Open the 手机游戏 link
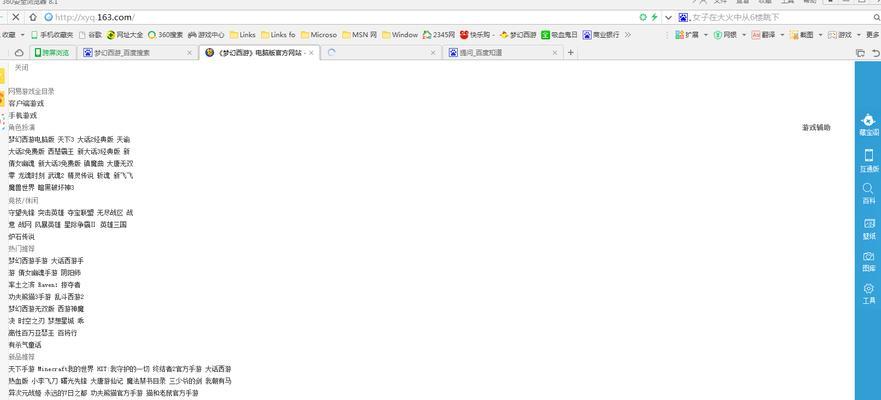 tap(22, 115)
